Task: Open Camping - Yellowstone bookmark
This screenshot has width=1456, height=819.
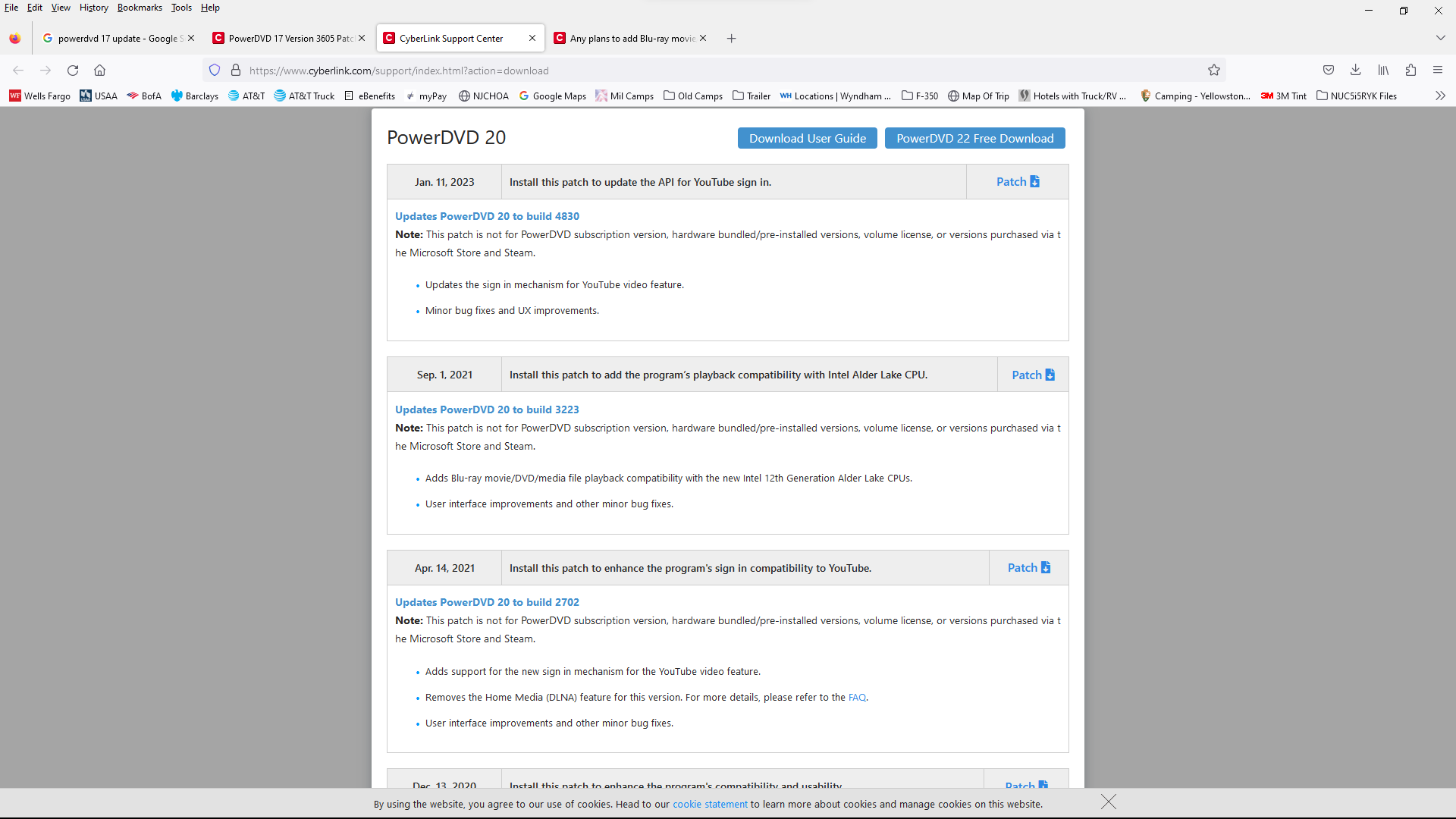Action: (x=1196, y=96)
